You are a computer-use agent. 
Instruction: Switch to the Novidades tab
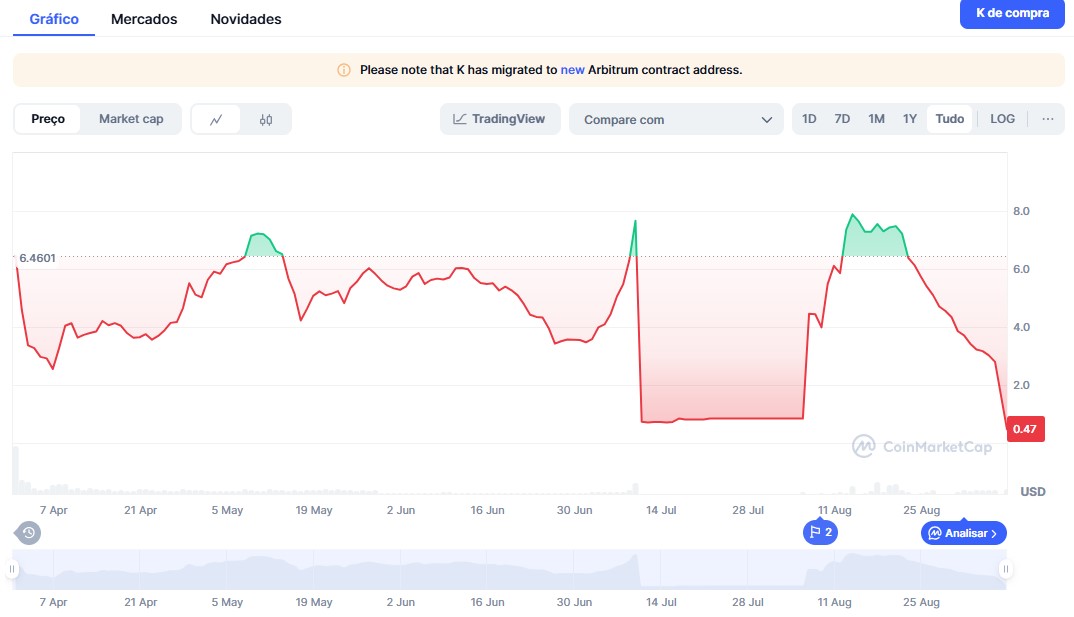[x=246, y=19]
